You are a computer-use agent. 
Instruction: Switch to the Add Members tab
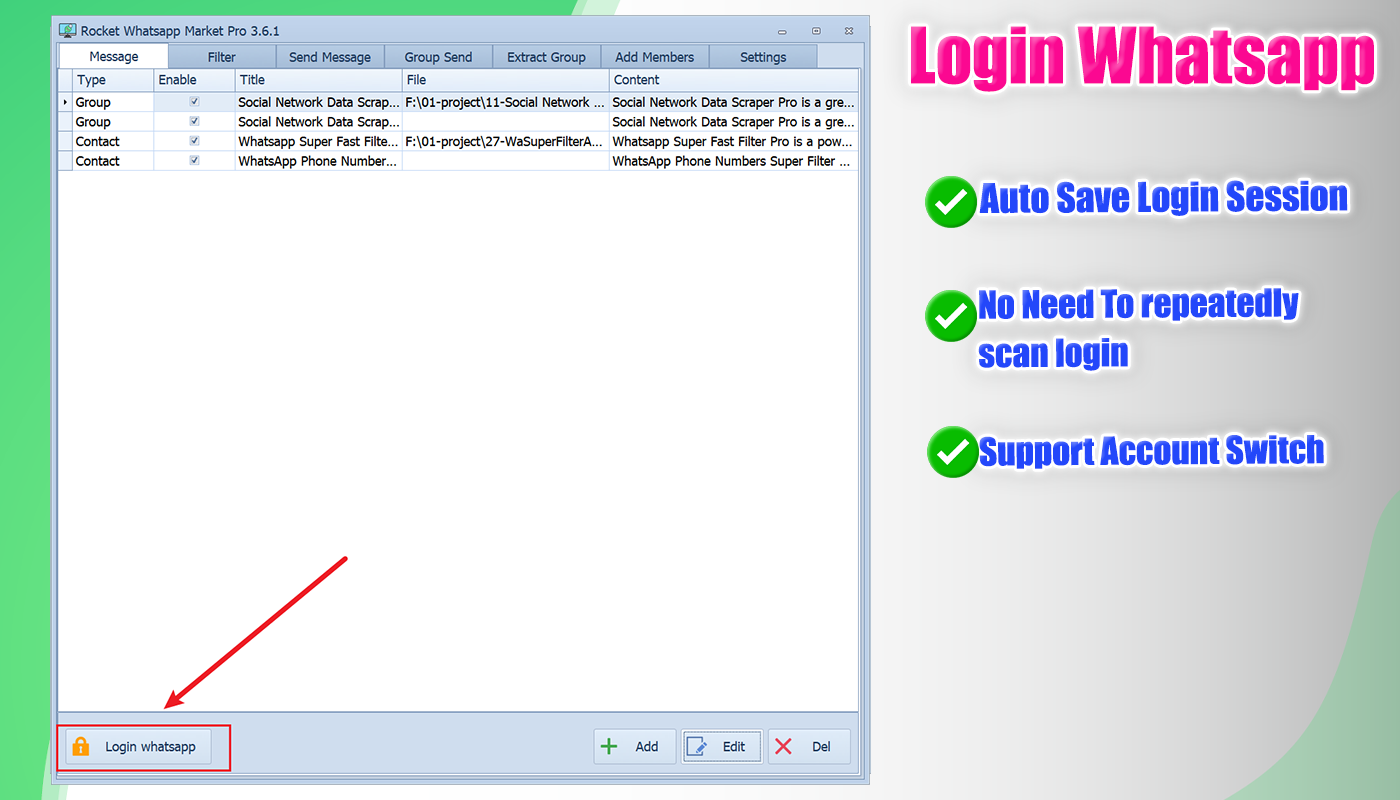click(654, 57)
